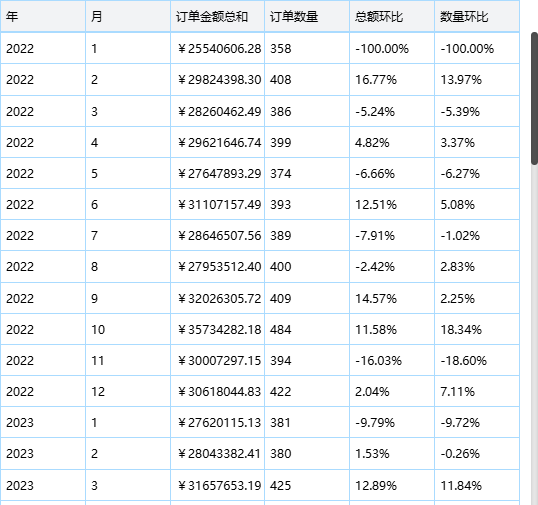Click the vertical scrollbar thumb
Screen dimensions: 538x505
pyautogui.click(x=534, y=98)
